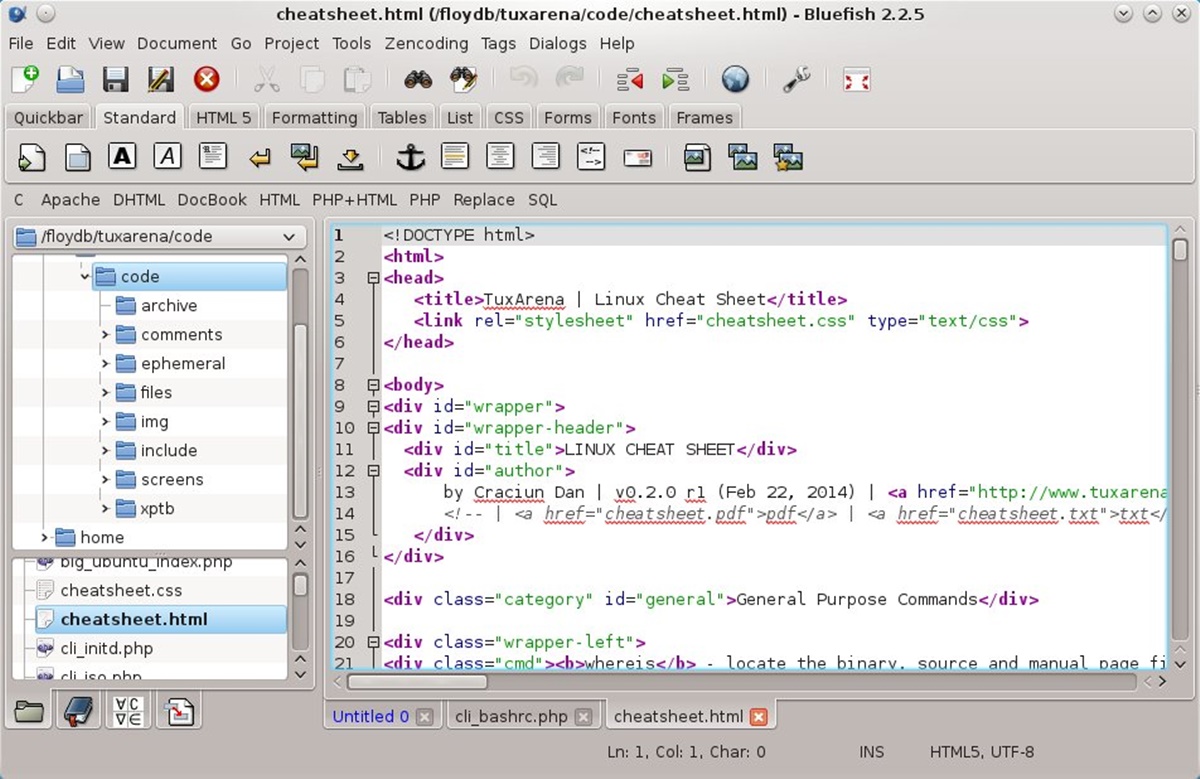1200x779 pixels.
Task: Open the File menu
Action: point(21,43)
